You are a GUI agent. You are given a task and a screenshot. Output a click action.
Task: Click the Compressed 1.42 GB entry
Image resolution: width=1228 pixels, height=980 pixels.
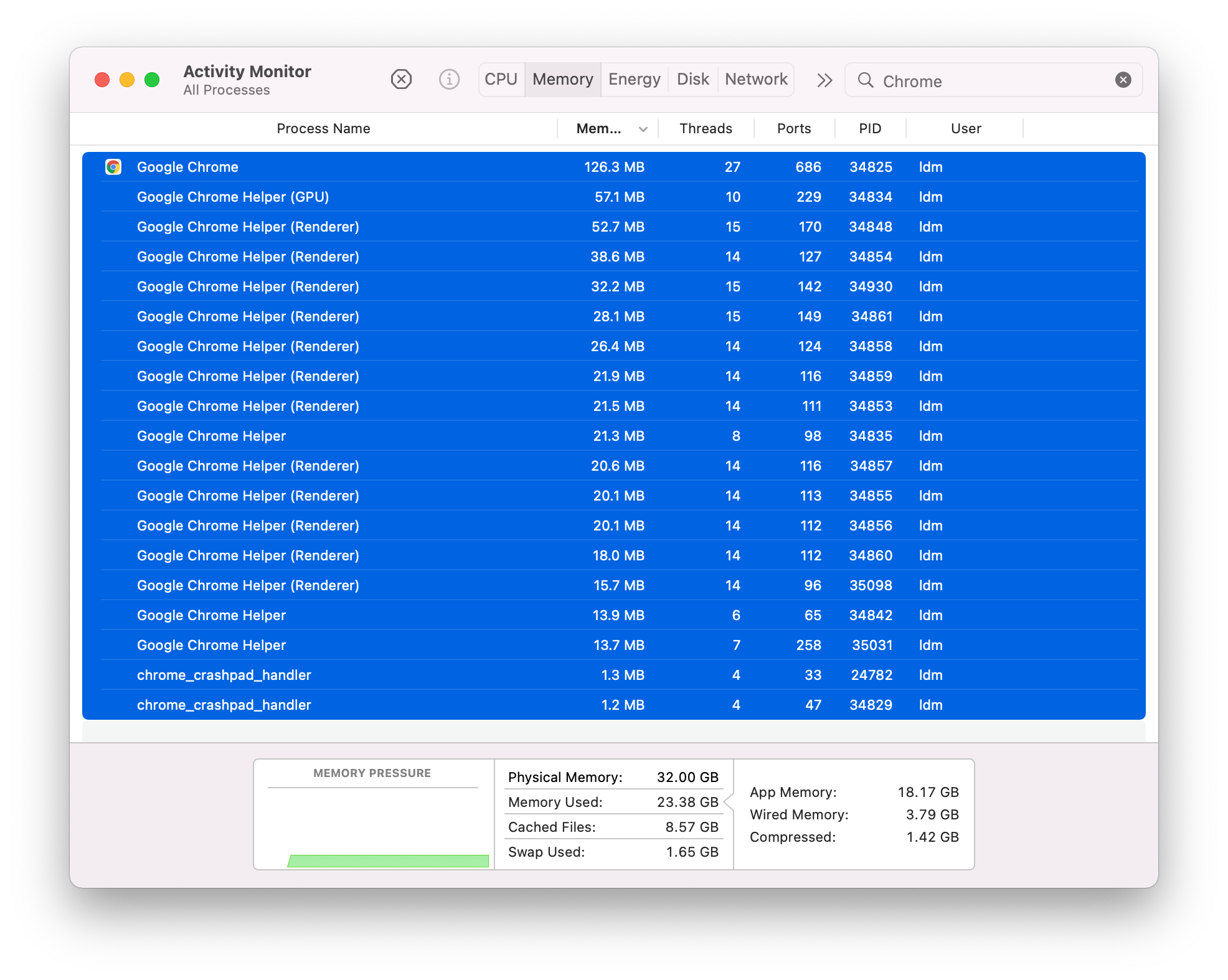click(854, 837)
